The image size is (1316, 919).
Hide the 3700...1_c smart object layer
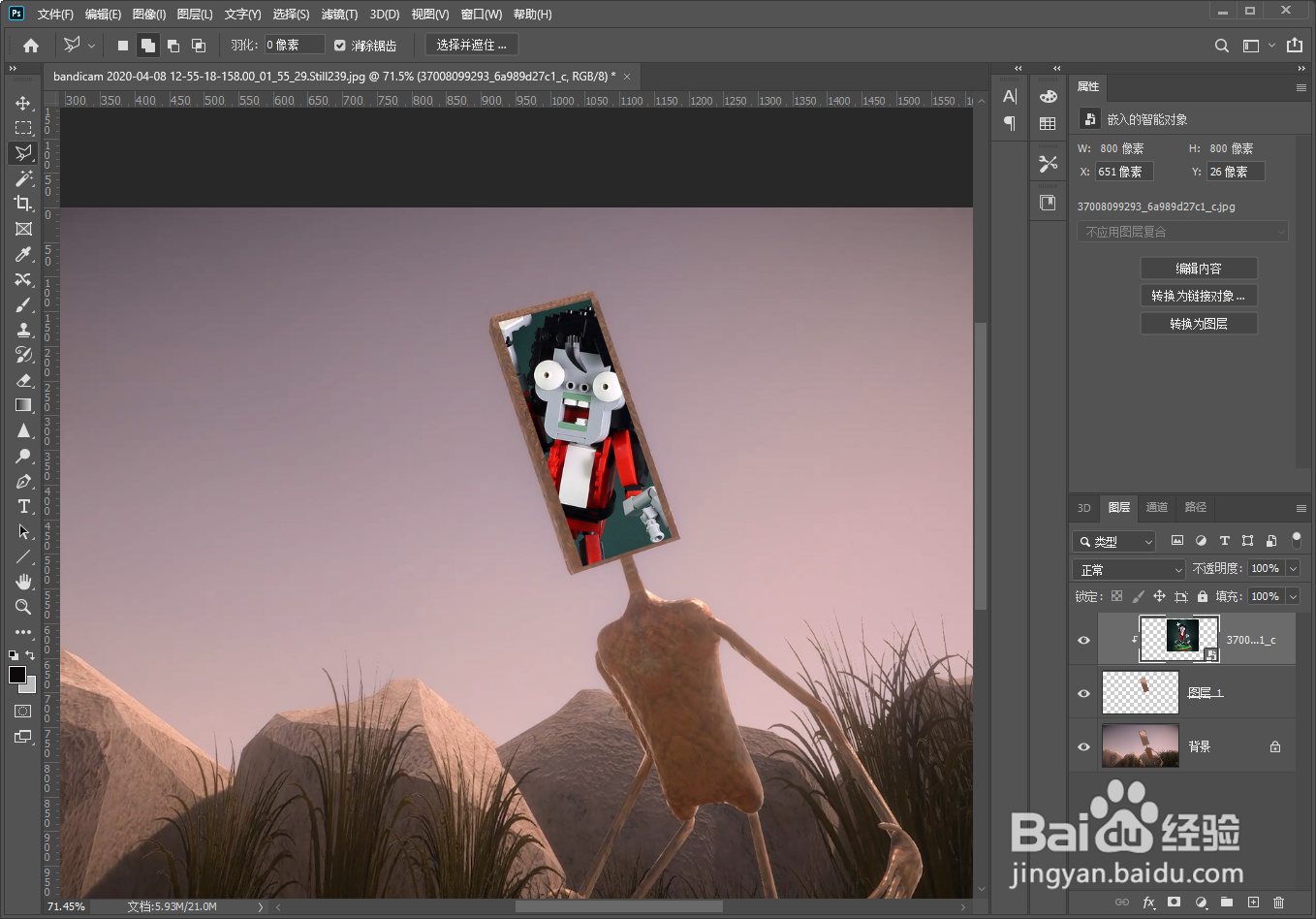[x=1083, y=640]
